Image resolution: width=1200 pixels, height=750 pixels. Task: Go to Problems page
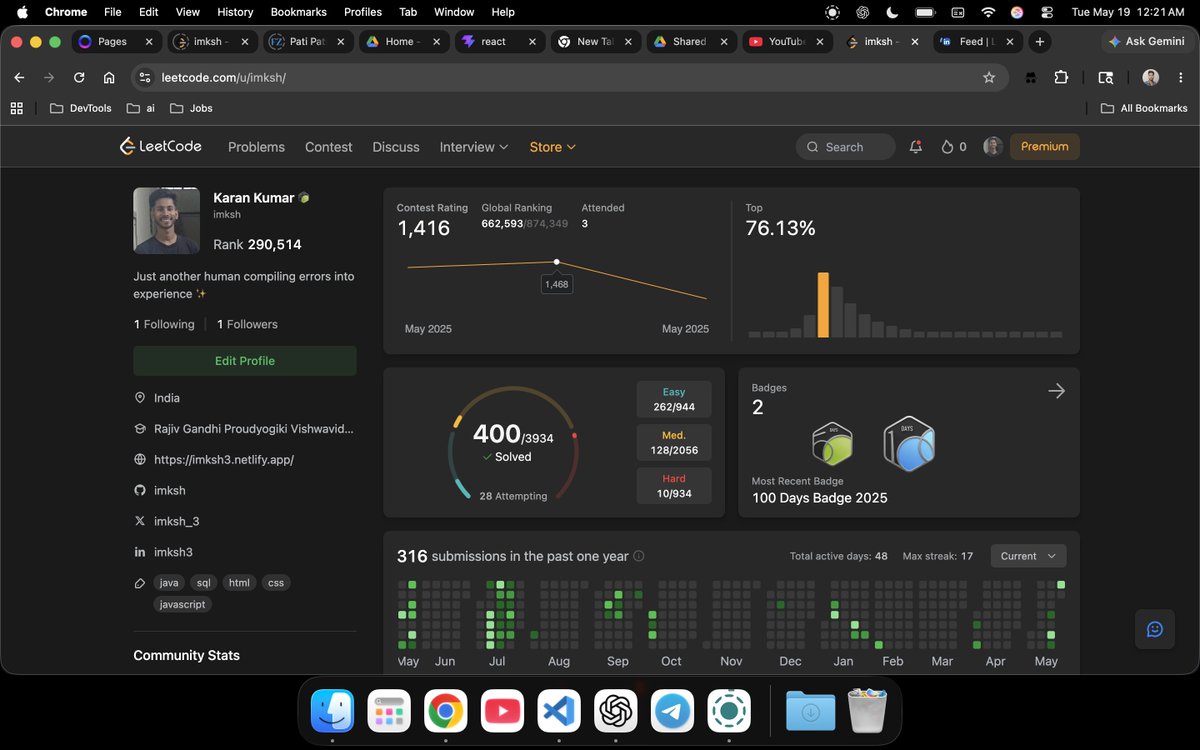pos(256,147)
